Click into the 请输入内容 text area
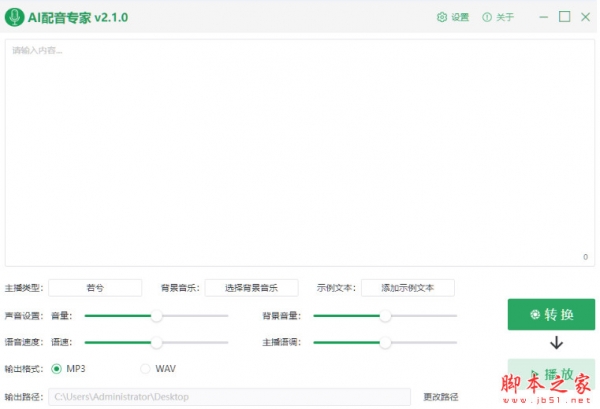The height and width of the screenshot is (409, 600). (x=300, y=153)
